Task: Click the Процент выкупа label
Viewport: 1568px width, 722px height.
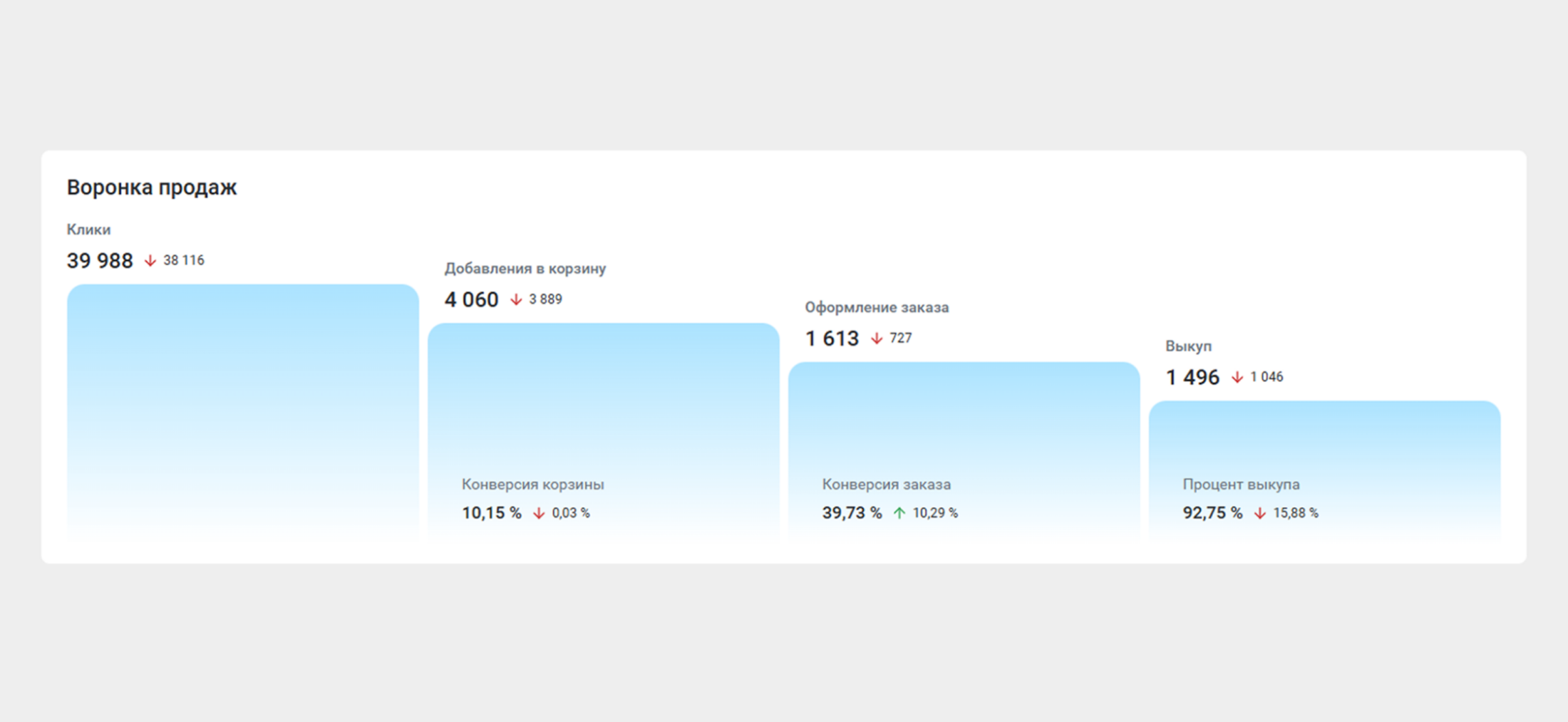Action: click(1241, 485)
